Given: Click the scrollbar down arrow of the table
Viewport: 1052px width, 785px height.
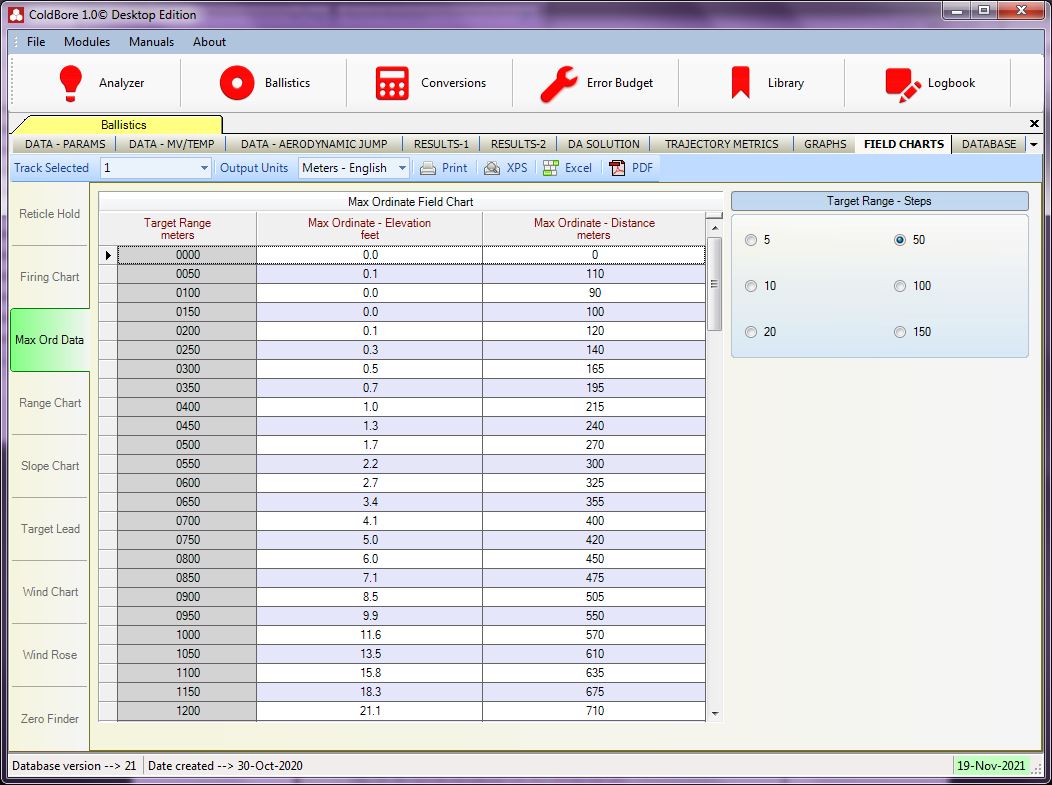Looking at the screenshot, I should [x=715, y=714].
